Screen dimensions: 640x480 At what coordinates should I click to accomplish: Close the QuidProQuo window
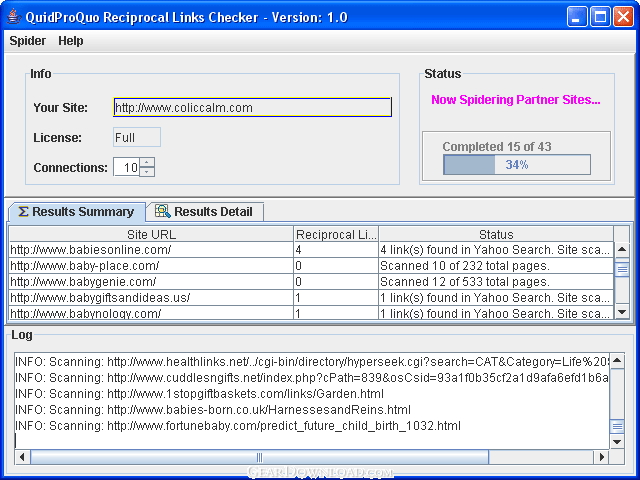(x=623, y=17)
